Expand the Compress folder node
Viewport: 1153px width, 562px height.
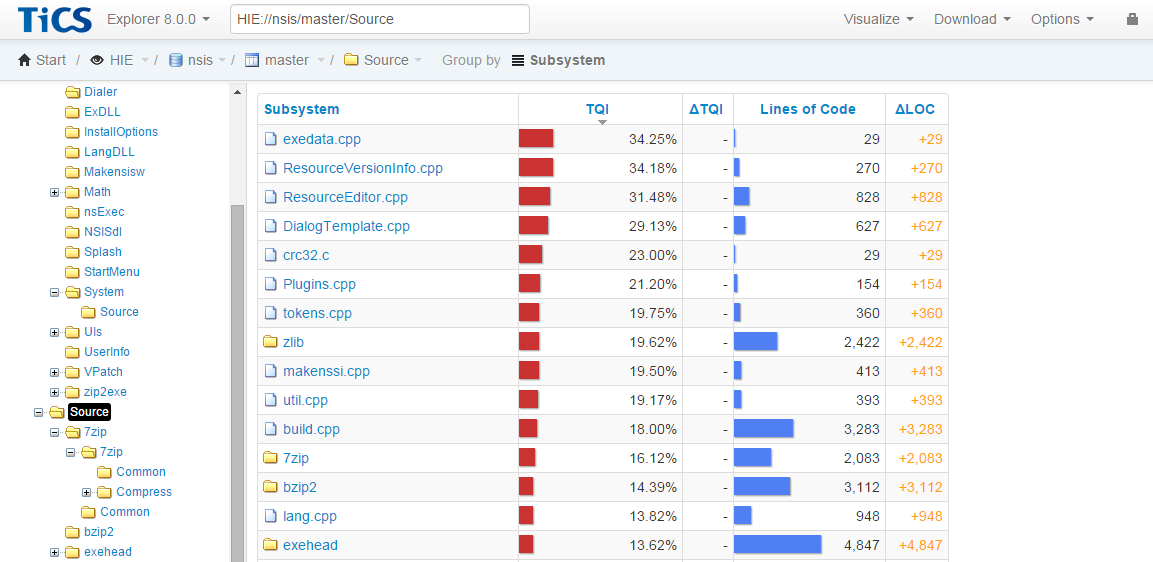[x=87, y=492]
